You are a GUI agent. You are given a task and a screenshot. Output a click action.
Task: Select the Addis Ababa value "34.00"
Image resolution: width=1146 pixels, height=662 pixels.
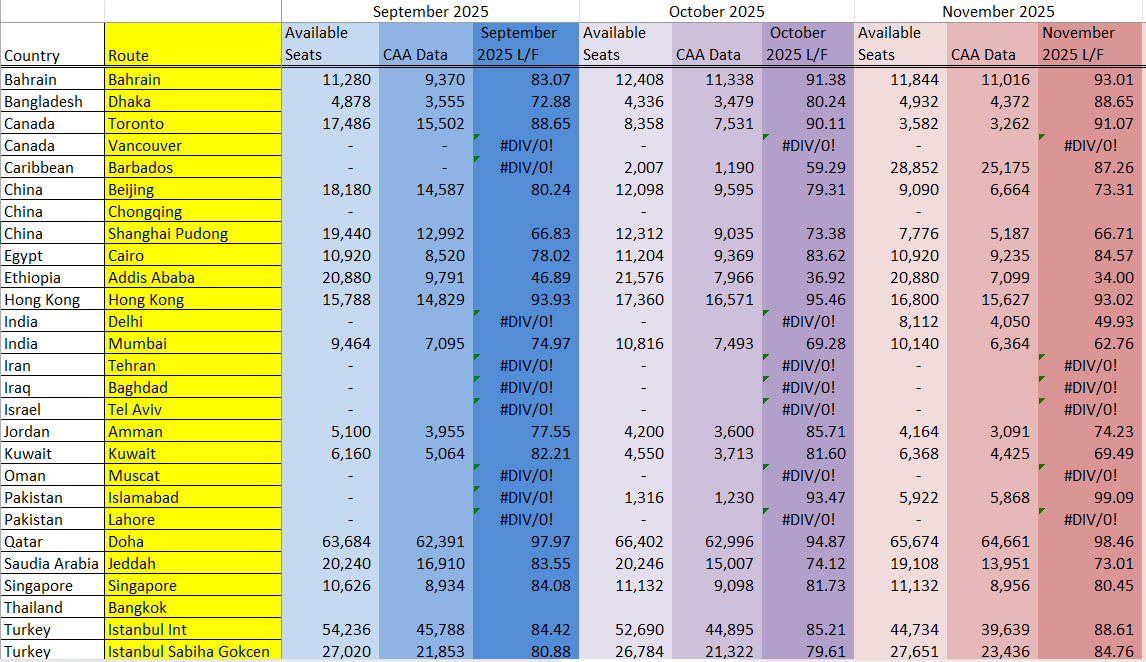[1114, 277]
